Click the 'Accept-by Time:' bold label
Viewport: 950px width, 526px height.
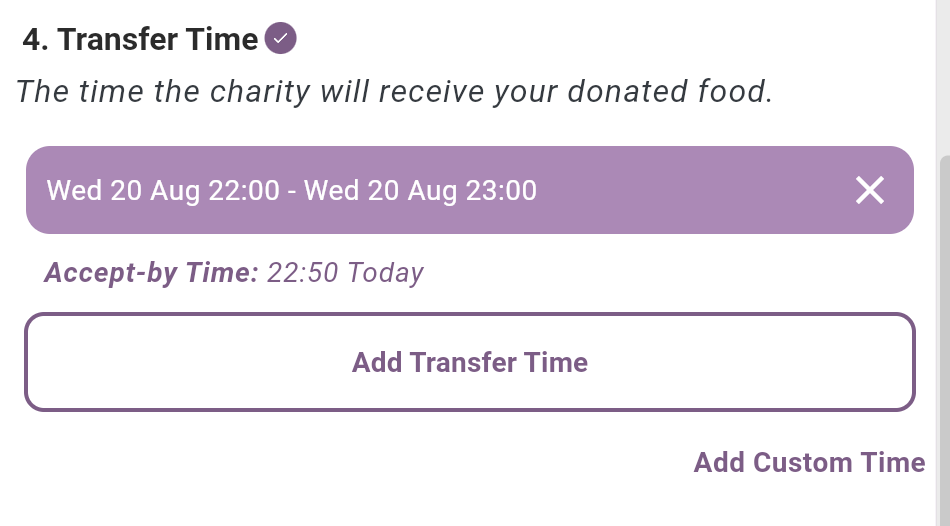pyautogui.click(x=152, y=273)
